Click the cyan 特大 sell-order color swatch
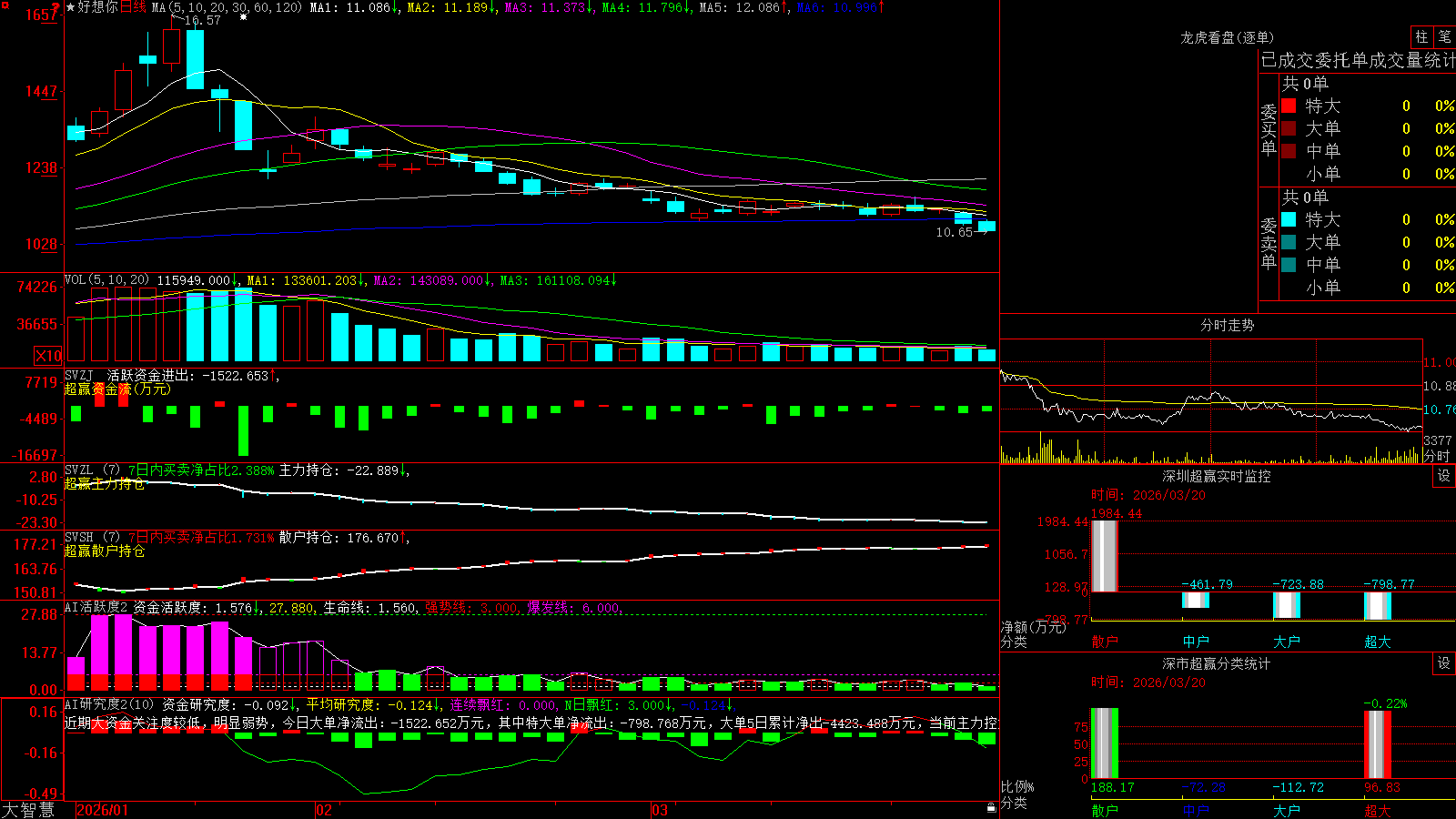This screenshot has height=819, width=1456. tap(1289, 219)
